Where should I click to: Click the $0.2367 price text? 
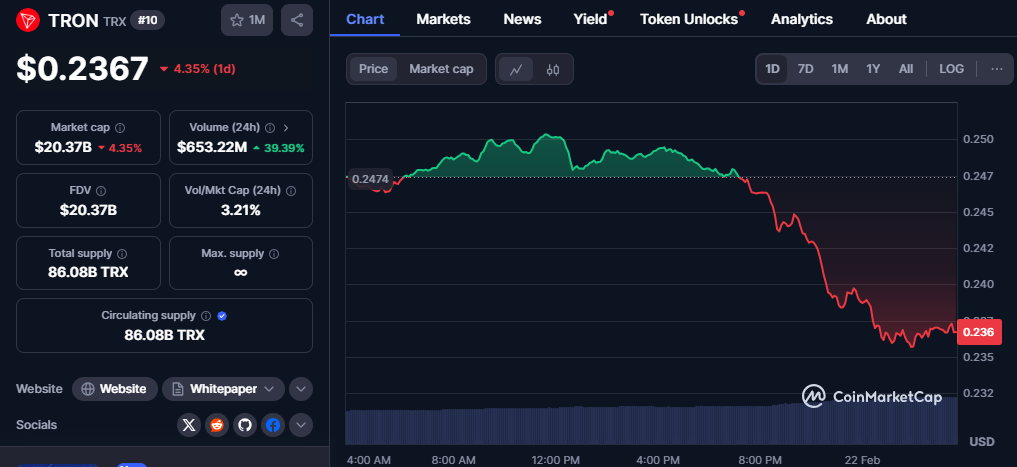tap(82, 69)
